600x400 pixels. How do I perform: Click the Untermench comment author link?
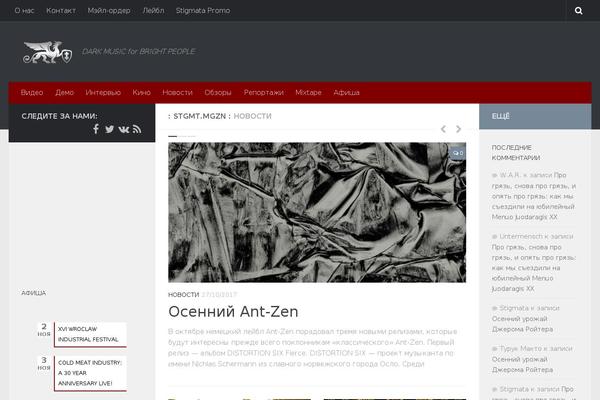pyautogui.click(x=520, y=237)
